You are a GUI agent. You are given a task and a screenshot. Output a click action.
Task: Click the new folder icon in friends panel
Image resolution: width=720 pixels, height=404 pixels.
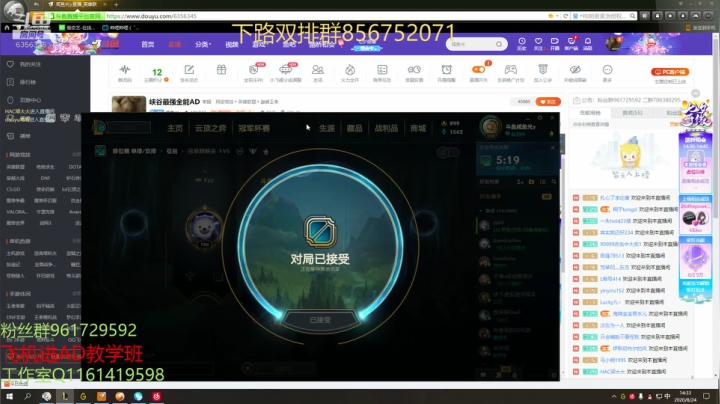[x=531, y=182]
